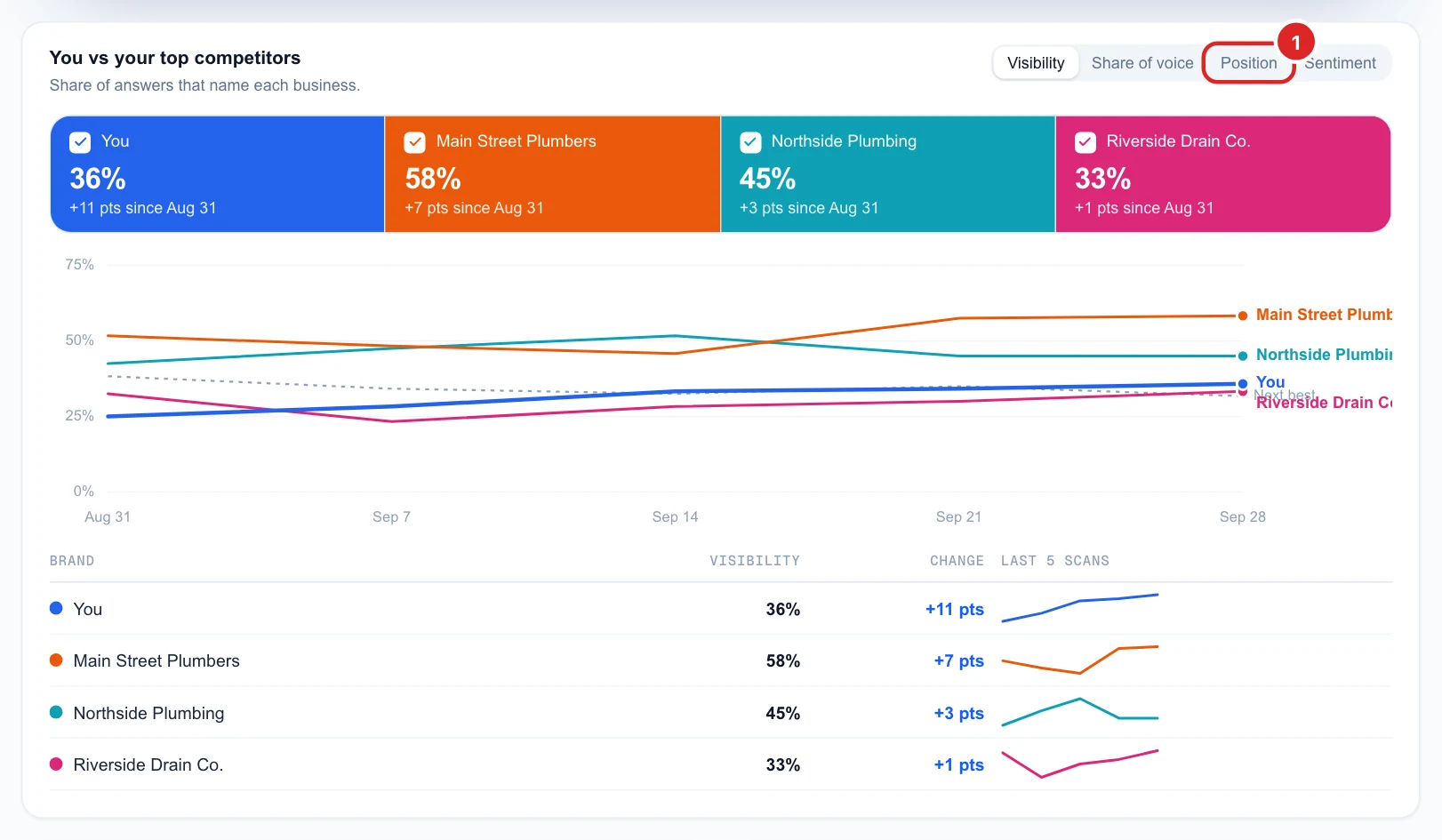Open the Sentiment tab

click(x=1340, y=63)
